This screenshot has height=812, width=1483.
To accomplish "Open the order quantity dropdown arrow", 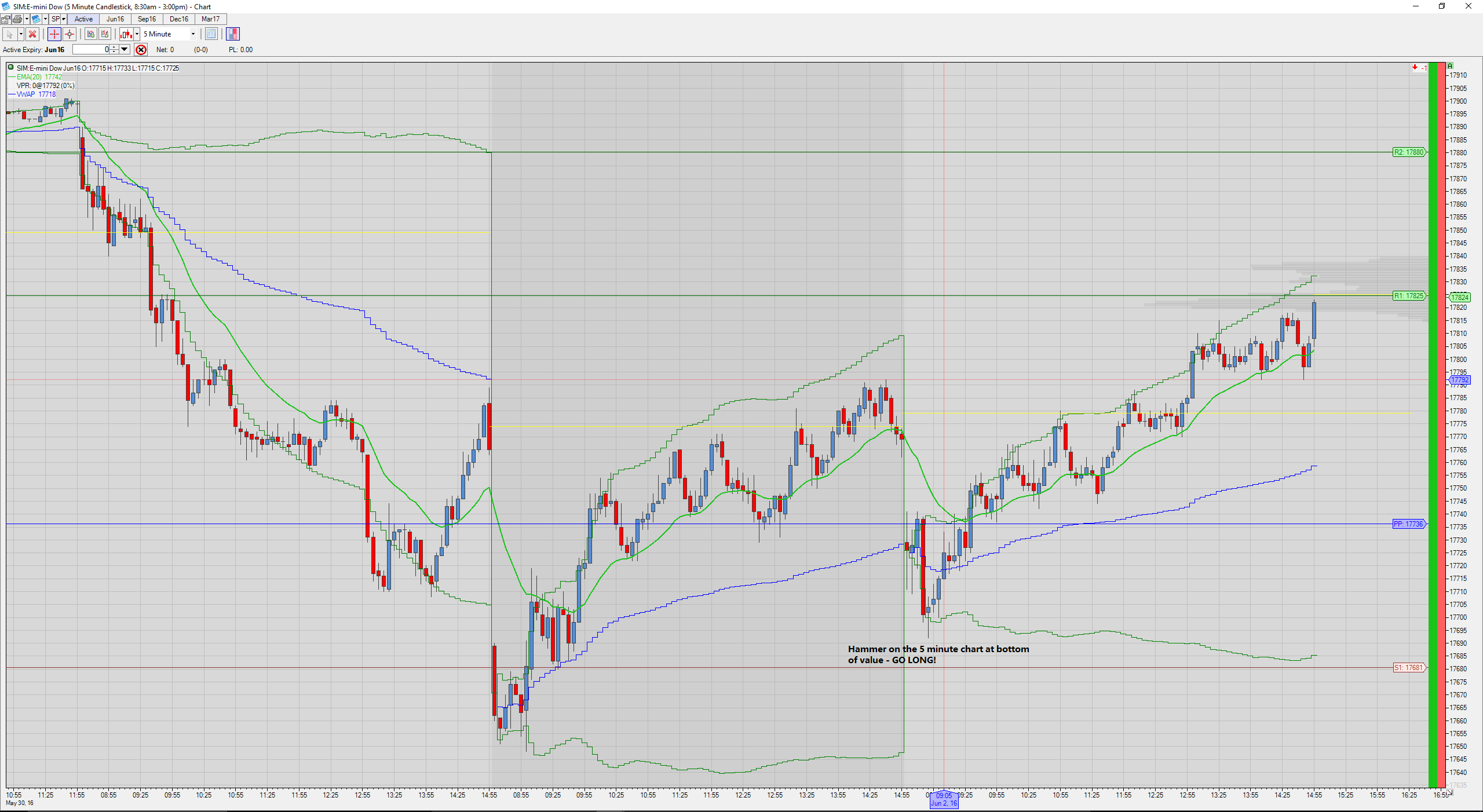I will [x=125, y=50].
